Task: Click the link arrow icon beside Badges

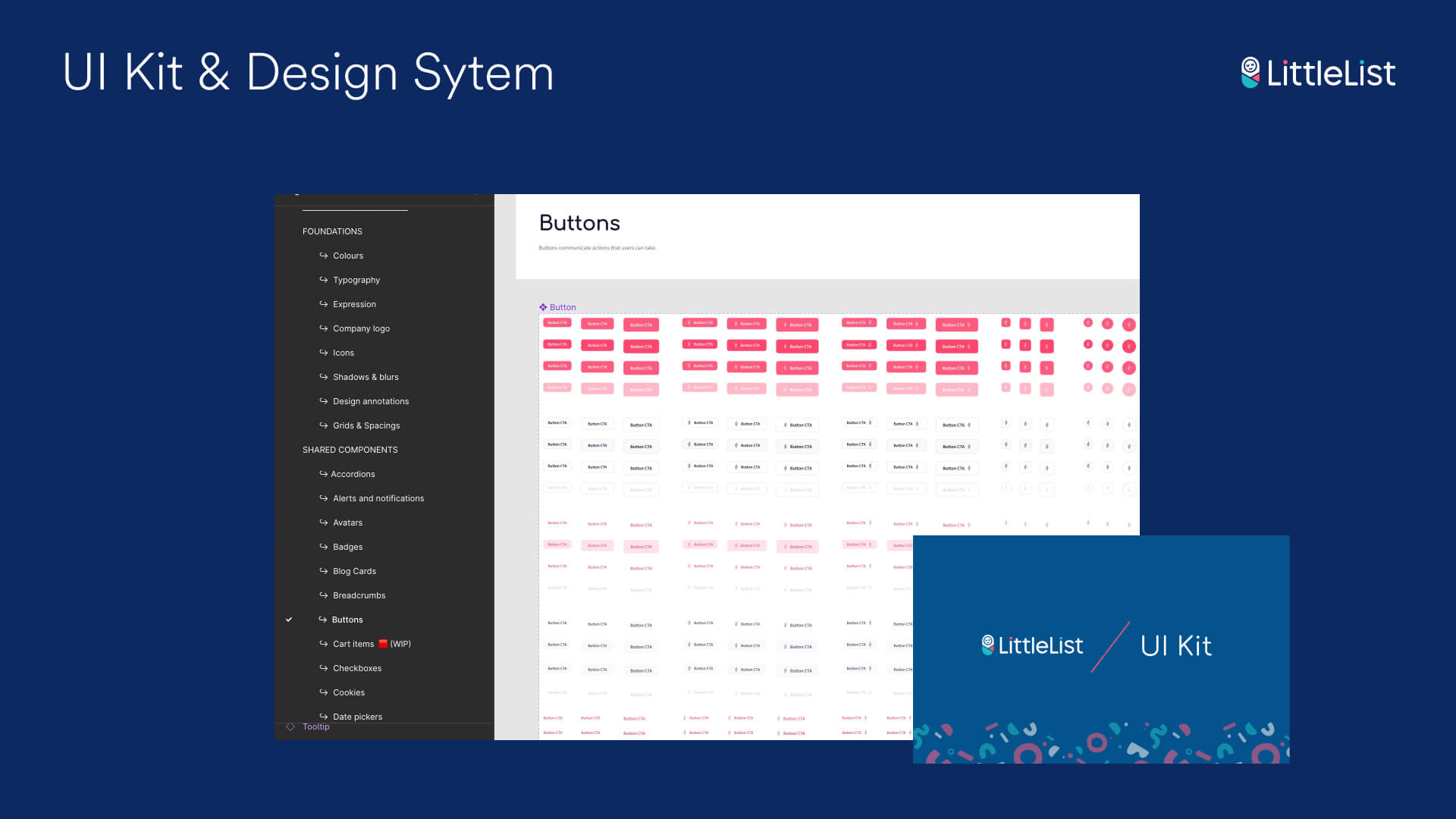Action: tap(324, 547)
